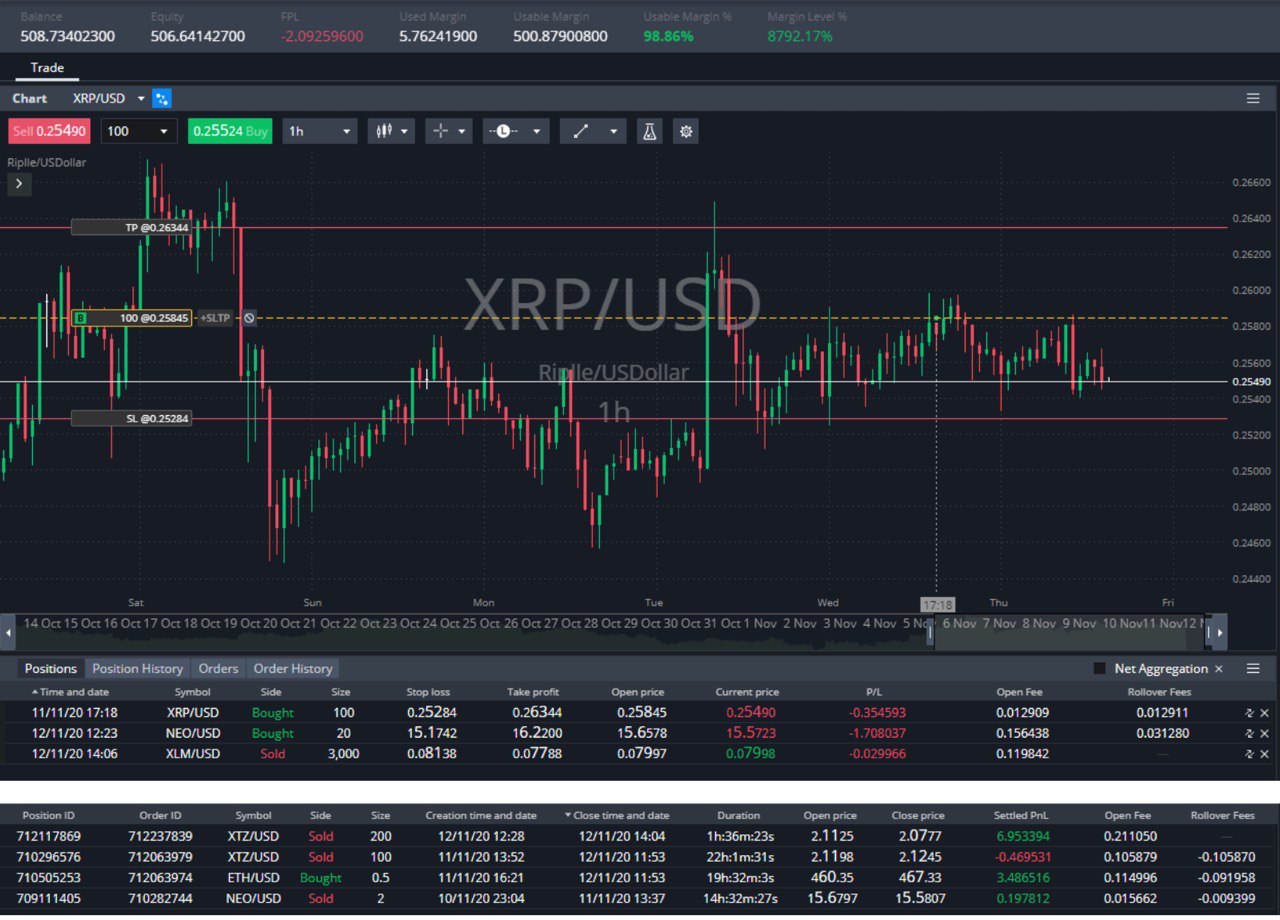This screenshot has height=920, width=1280.
Task: Click the 0.25524 Buy button
Action: tap(230, 131)
